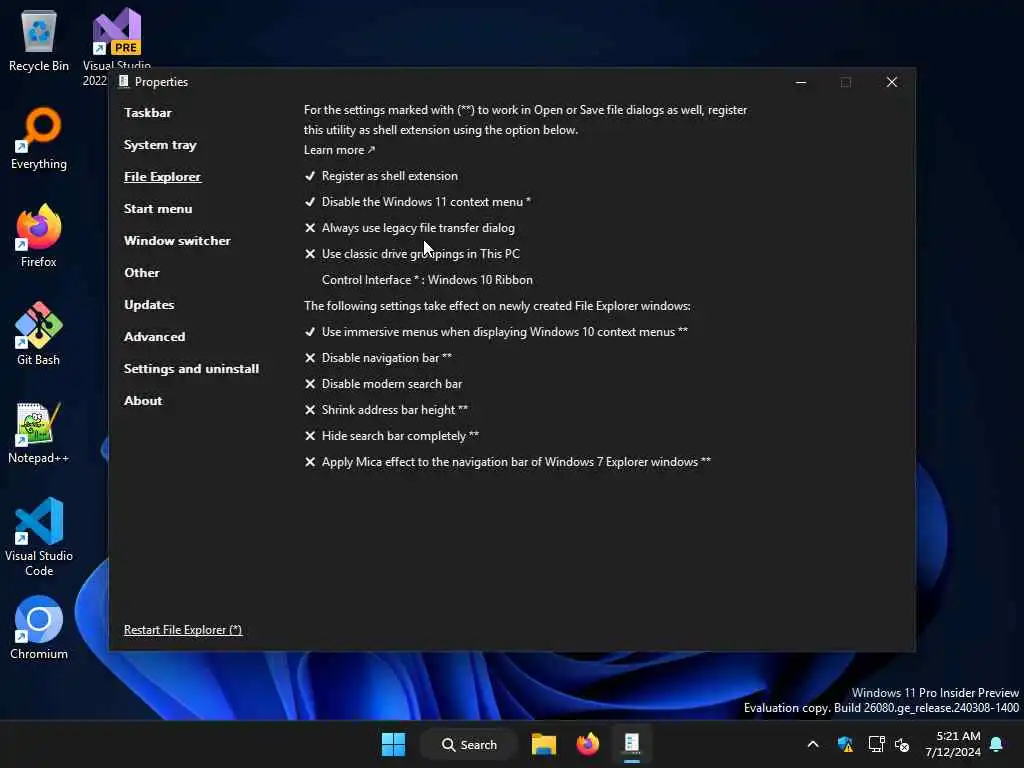Change Control Interface Windows 10 Ribbon setting
The width and height of the screenshot is (1024, 768).
click(x=427, y=280)
